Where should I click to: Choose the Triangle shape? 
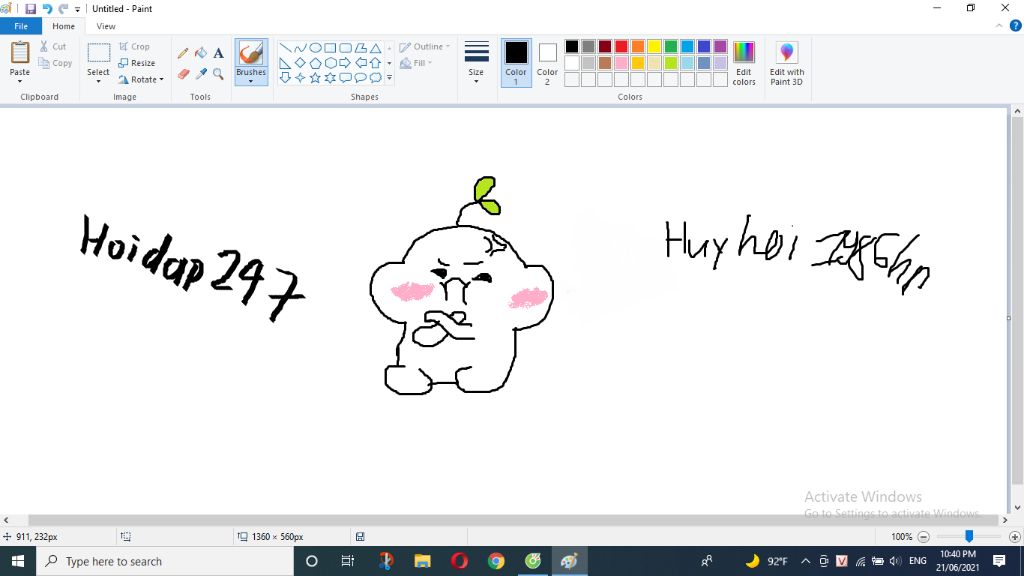(x=376, y=48)
